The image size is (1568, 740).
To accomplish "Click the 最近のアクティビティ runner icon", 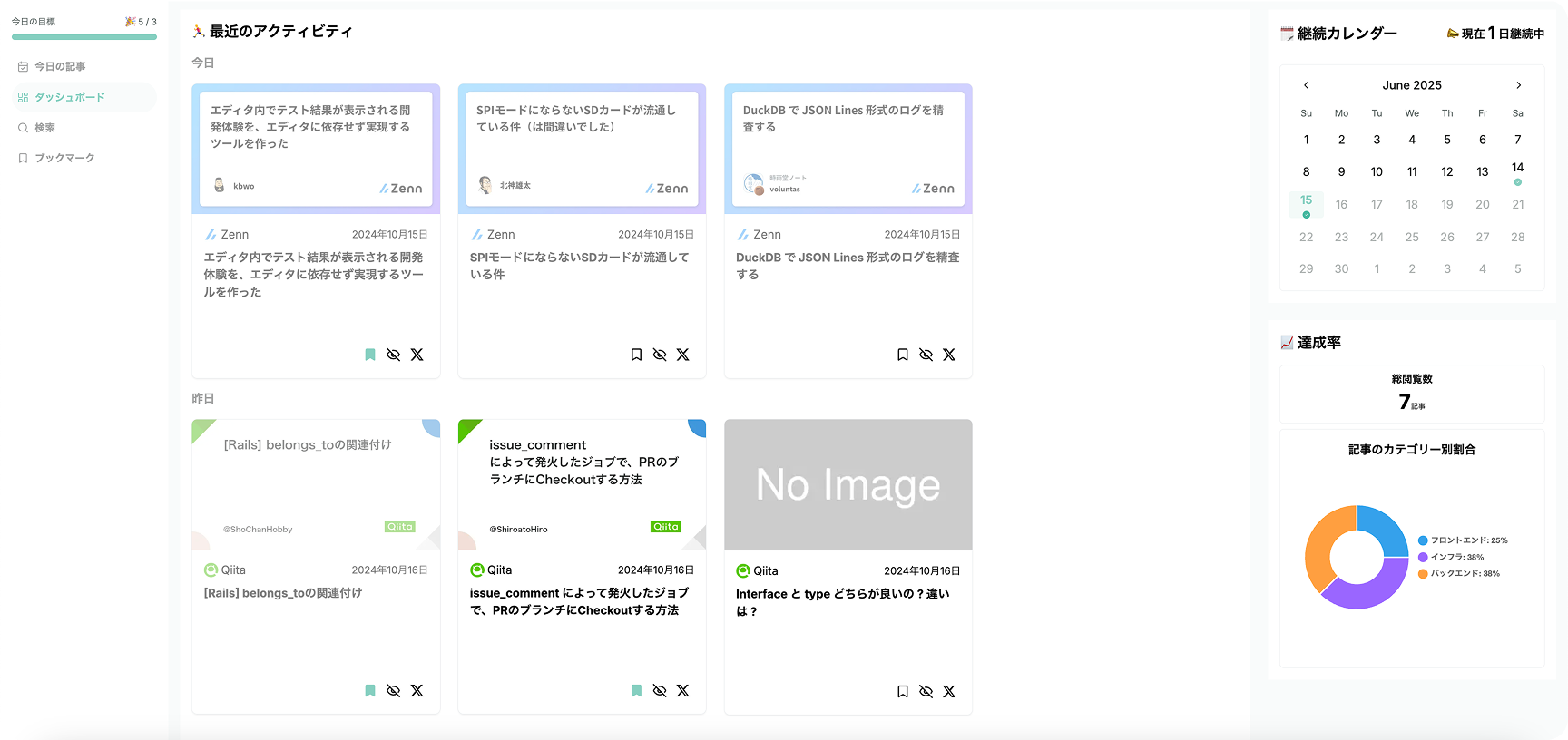I will (x=199, y=32).
